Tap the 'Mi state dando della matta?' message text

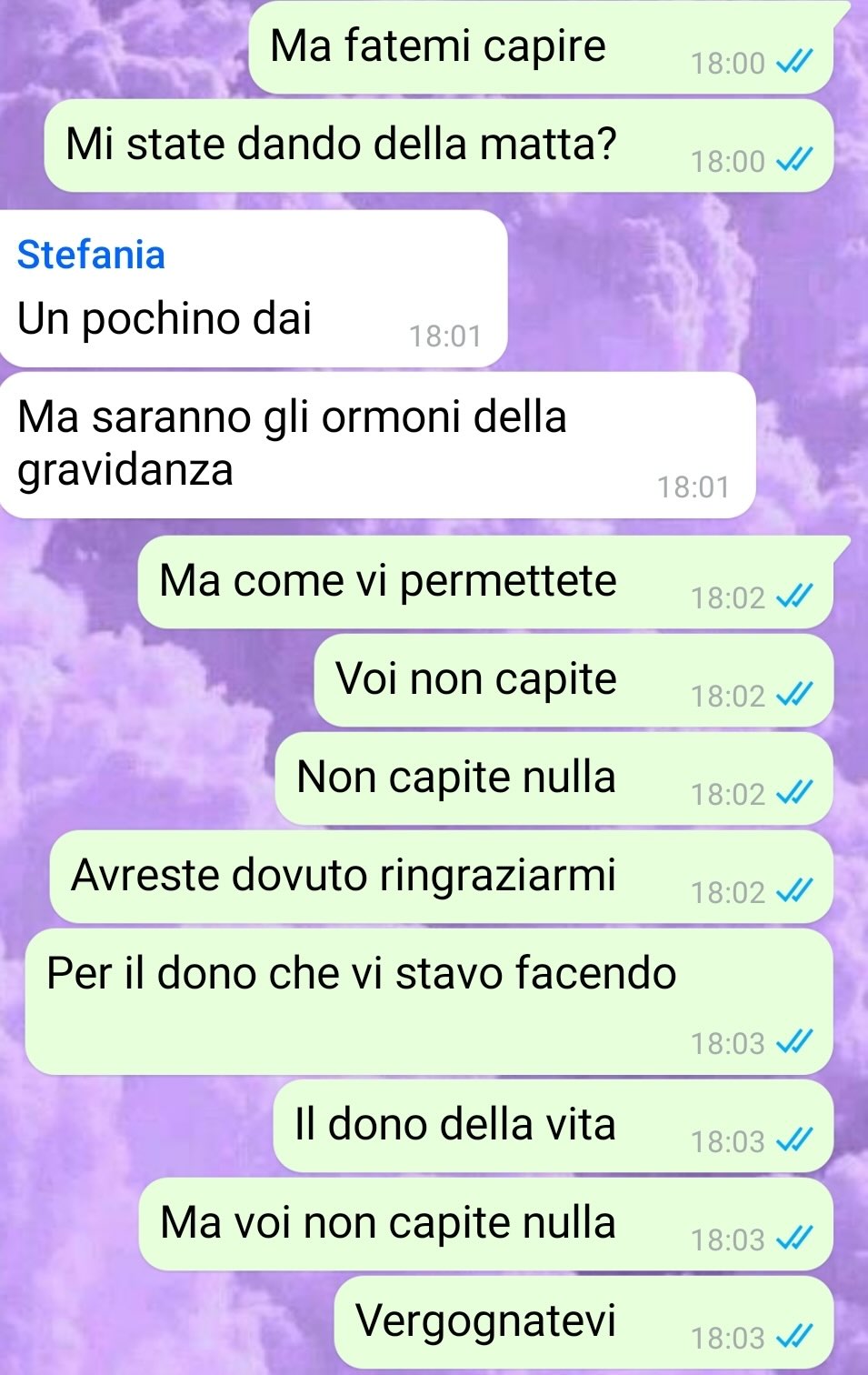pos(342,144)
